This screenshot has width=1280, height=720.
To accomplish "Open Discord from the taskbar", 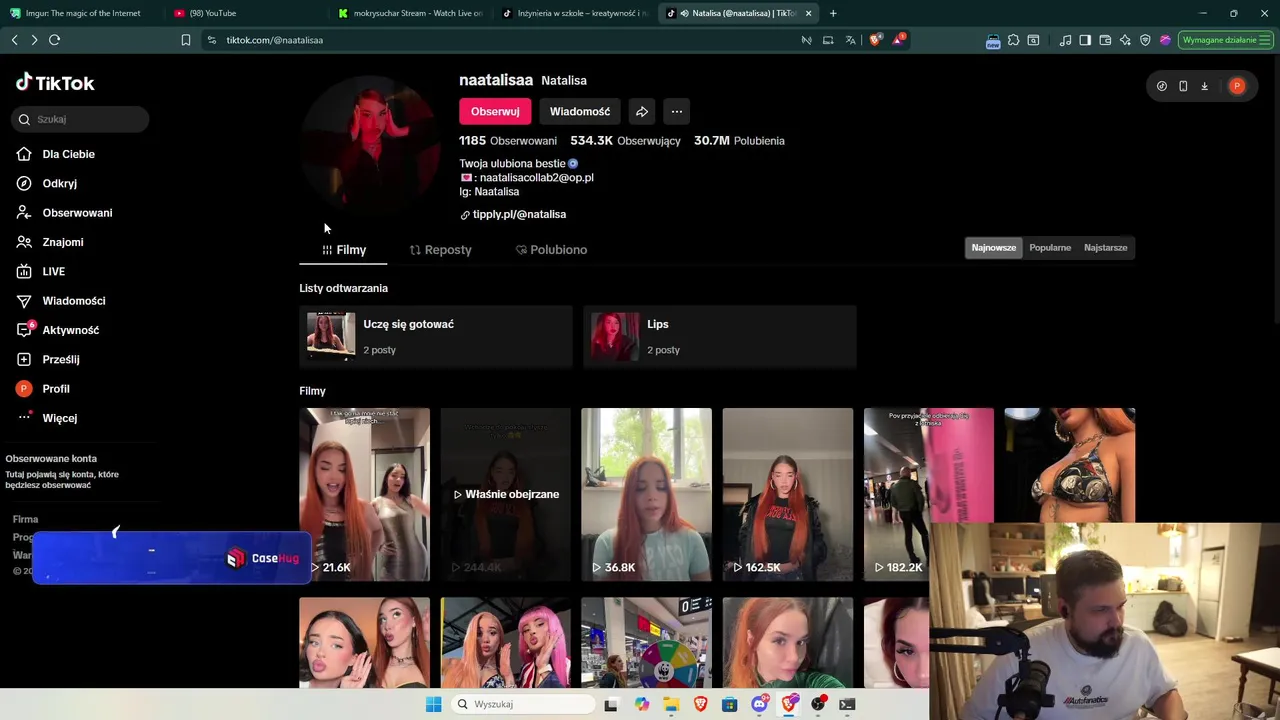I will click(759, 704).
